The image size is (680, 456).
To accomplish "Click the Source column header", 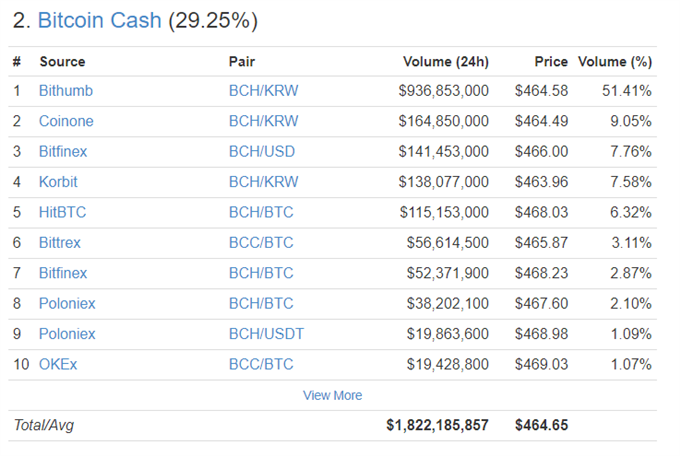I will (x=62, y=62).
